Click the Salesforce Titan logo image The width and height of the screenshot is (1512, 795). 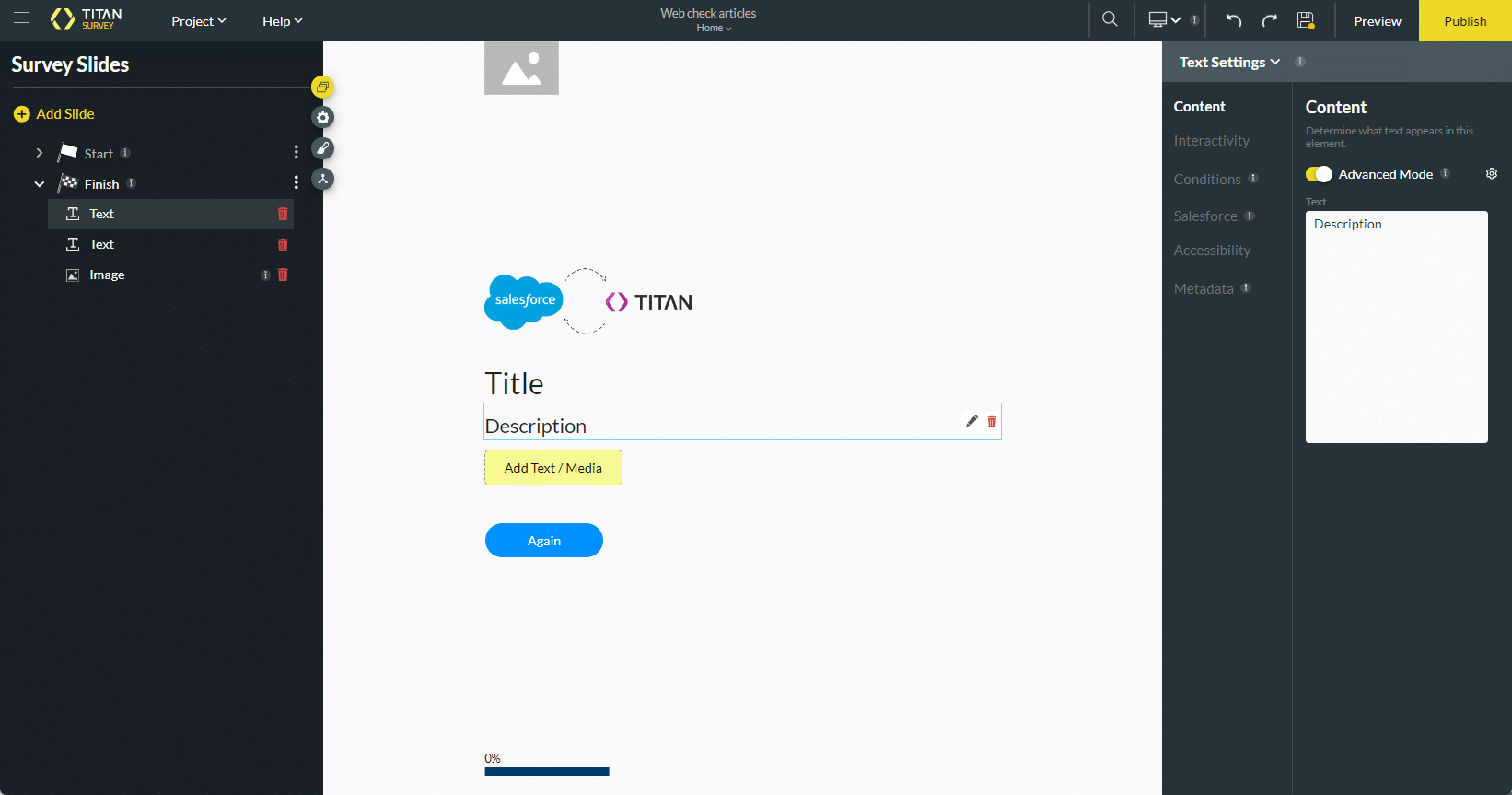coord(588,301)
